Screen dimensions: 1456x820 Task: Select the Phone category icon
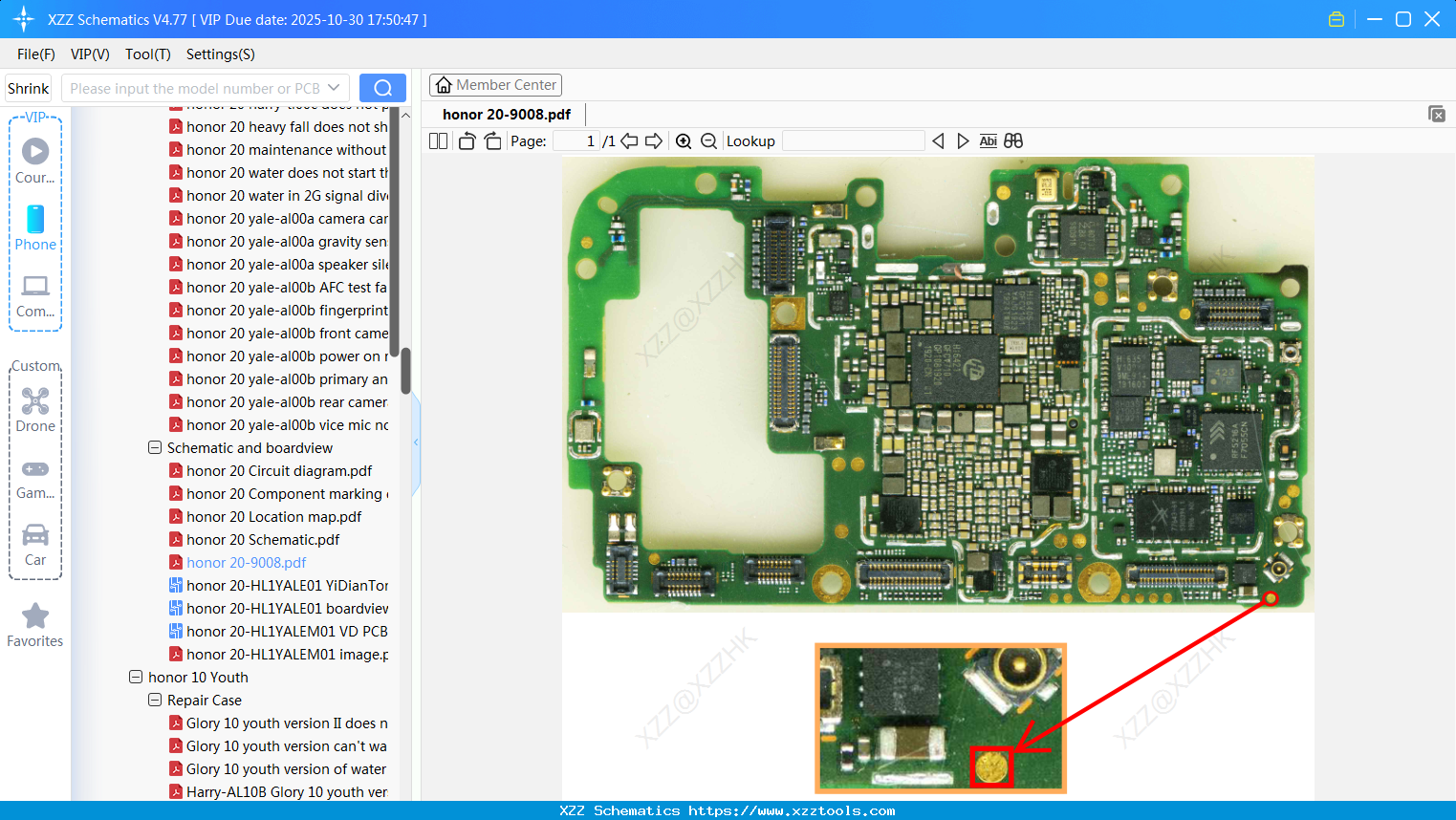point(35,227)
